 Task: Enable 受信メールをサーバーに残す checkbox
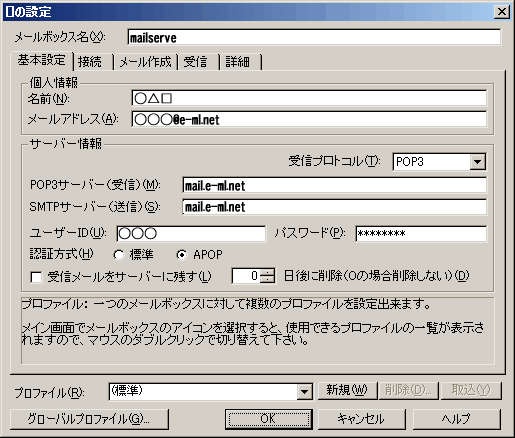click(x=36, y=277)
